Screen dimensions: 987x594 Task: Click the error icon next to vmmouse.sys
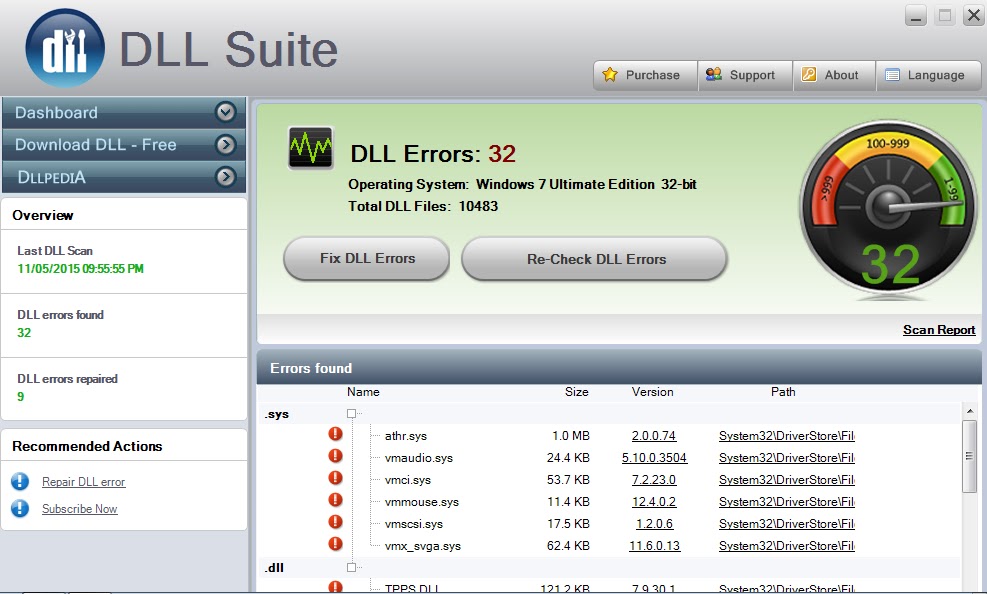[336, 500]
